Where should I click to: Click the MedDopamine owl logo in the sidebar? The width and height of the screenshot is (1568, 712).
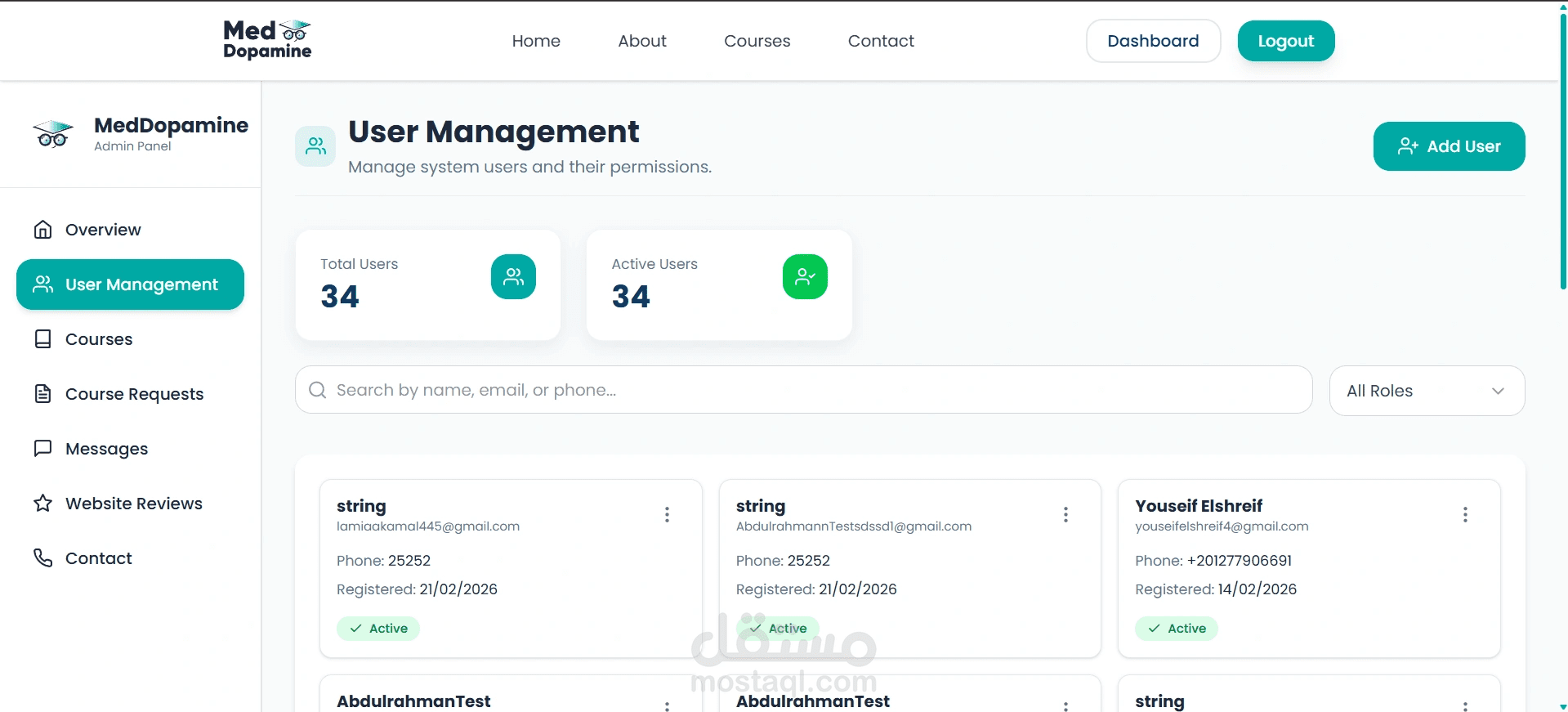tap(53, 134)
